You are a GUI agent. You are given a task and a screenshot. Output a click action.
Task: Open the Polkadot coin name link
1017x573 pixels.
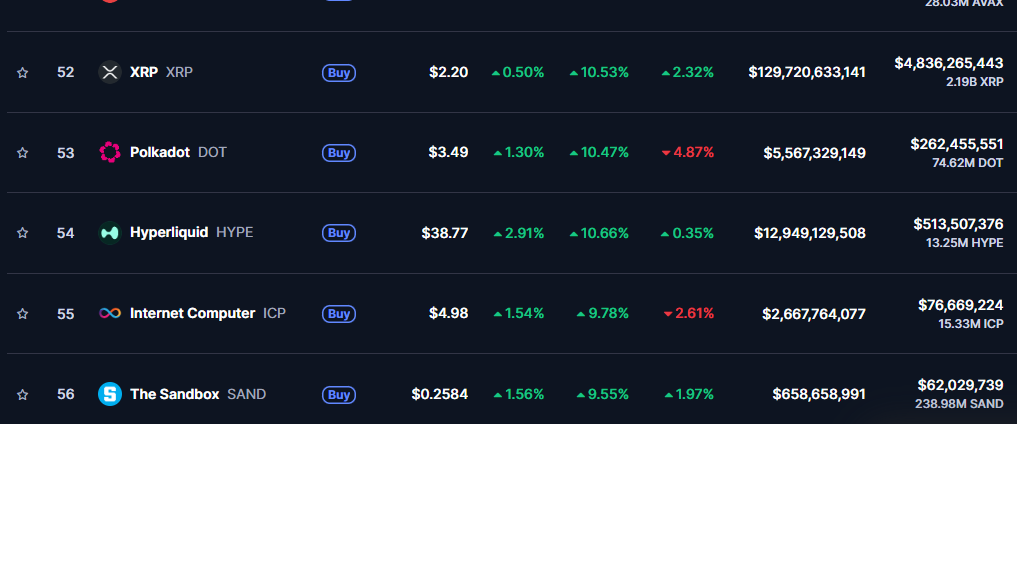point(160,152)
